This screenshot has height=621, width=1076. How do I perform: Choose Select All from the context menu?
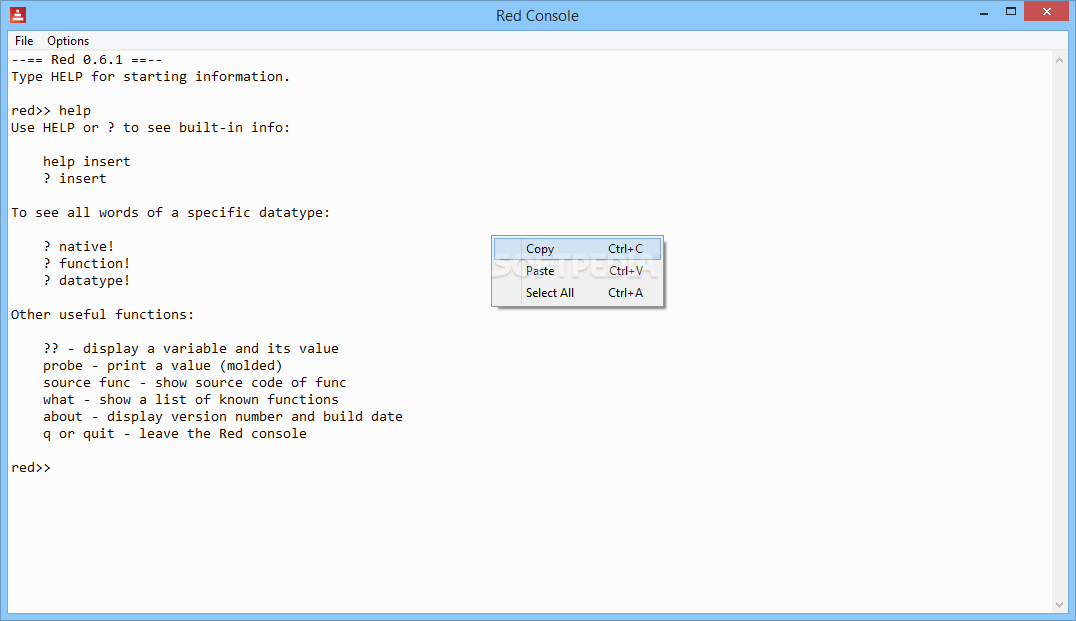[x=577, y=292]
